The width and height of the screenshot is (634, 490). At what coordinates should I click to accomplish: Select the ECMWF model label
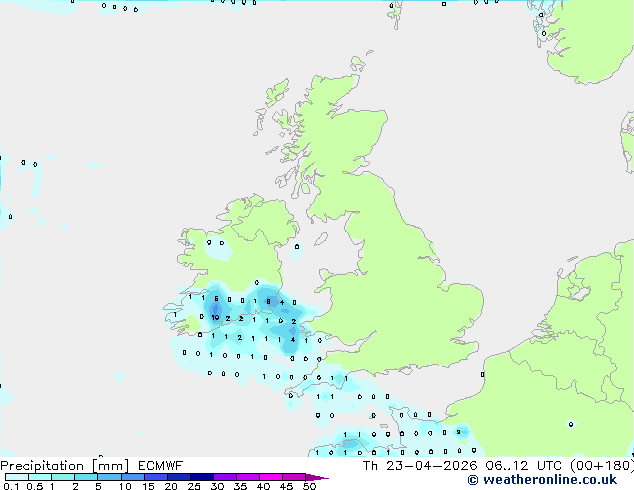161,466
